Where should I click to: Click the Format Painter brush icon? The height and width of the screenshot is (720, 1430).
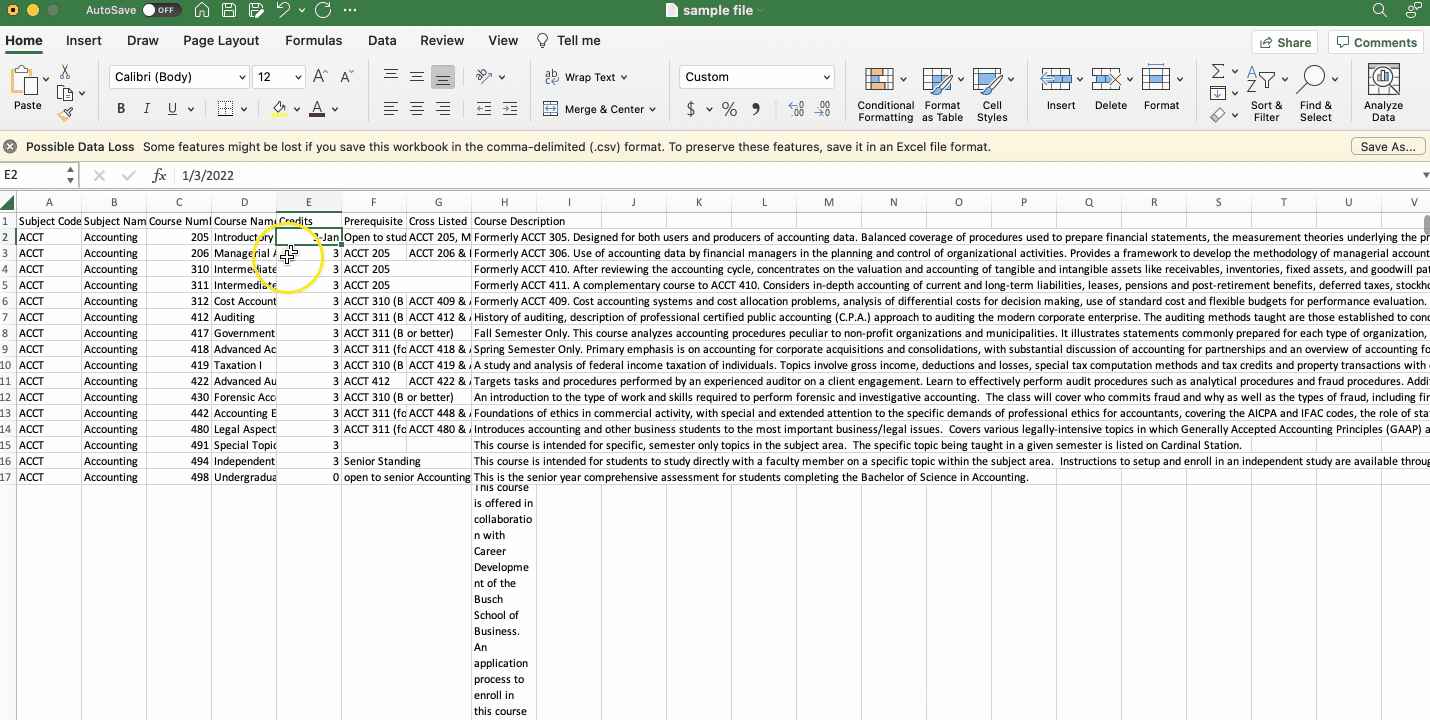click(65, 114)
